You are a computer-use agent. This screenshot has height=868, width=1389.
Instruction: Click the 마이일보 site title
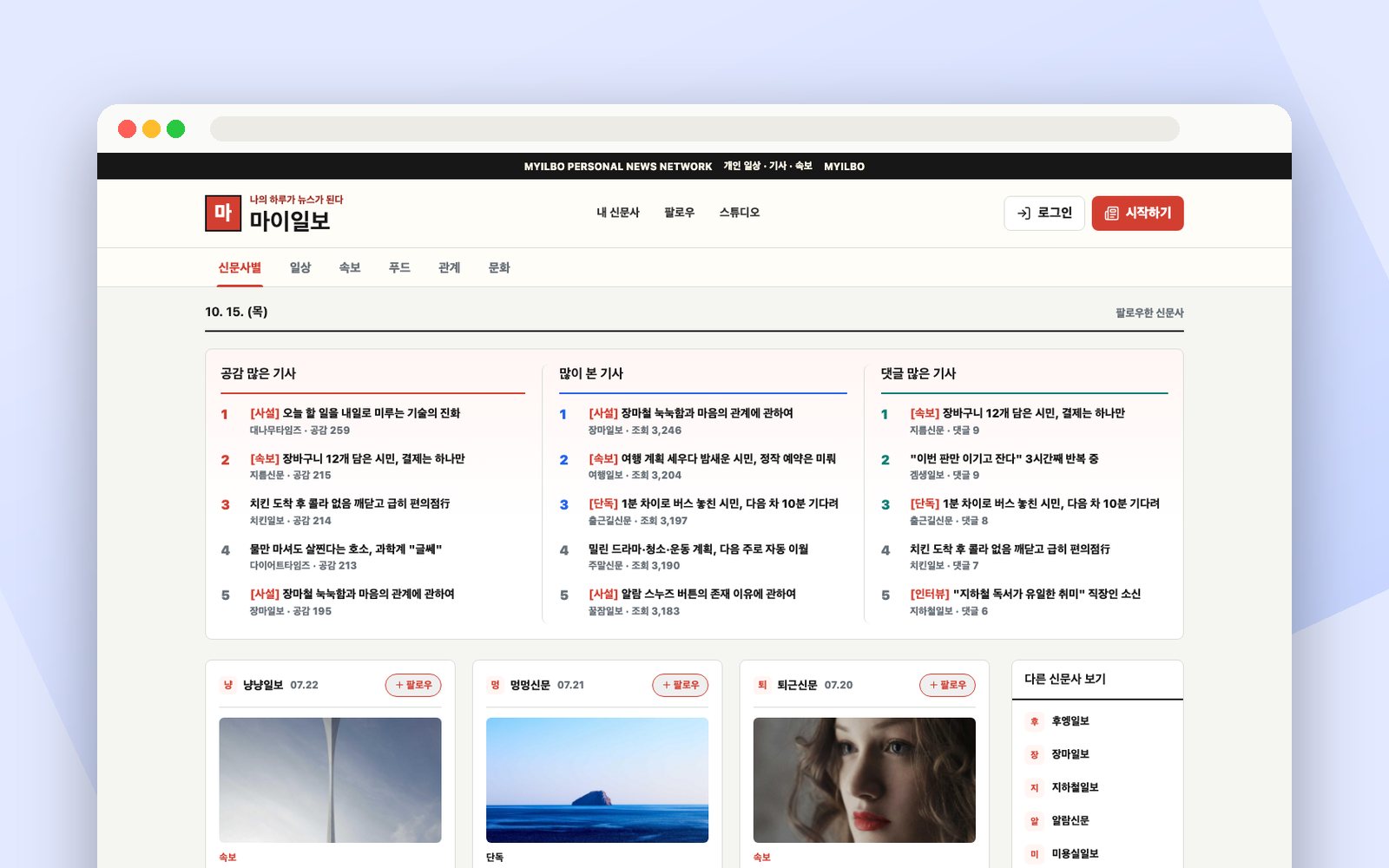pos(290,221)
